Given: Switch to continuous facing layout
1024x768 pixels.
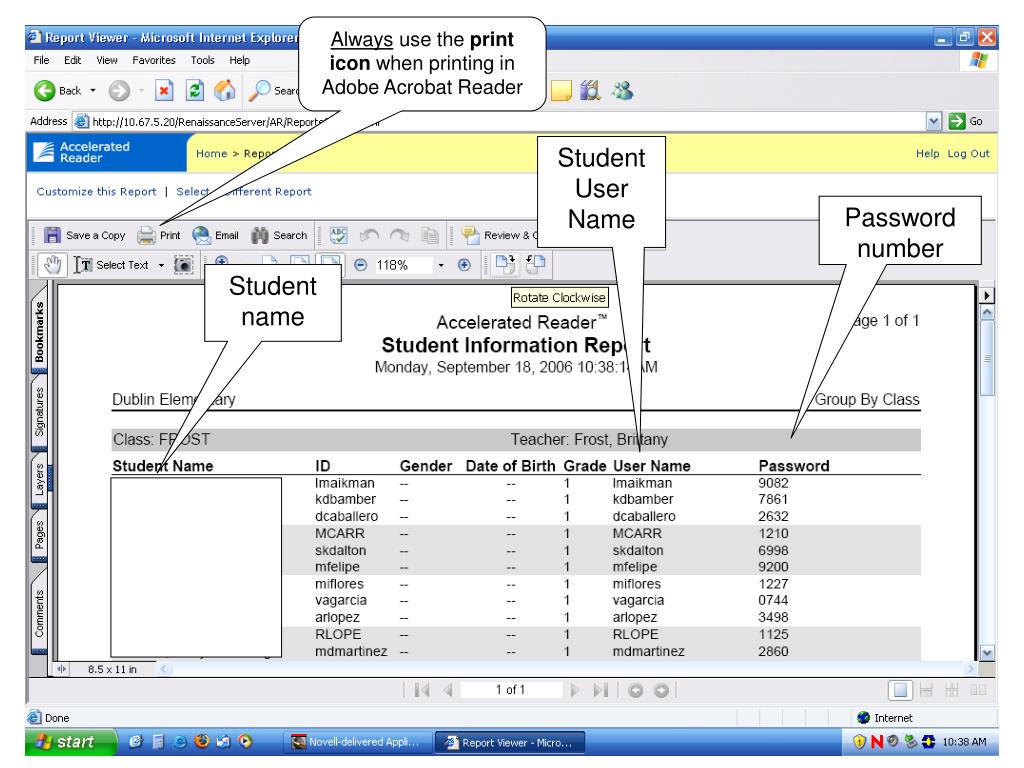Looking at the screenshot, I should [952, 690].
